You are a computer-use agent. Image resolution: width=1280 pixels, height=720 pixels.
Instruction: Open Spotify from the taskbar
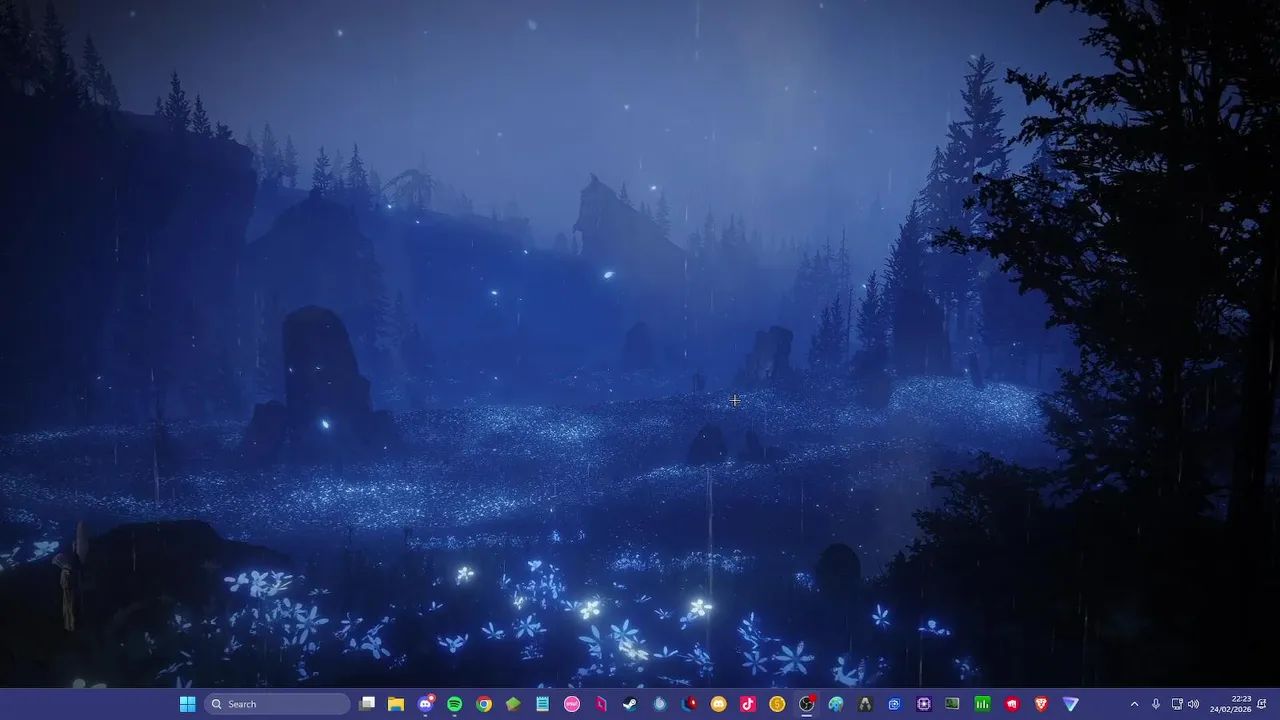coord(455,704)
